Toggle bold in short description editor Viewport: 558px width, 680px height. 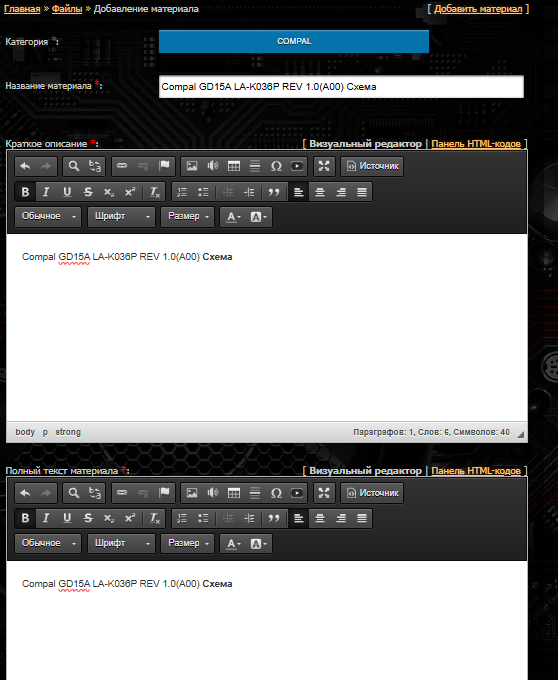[25, 192]
